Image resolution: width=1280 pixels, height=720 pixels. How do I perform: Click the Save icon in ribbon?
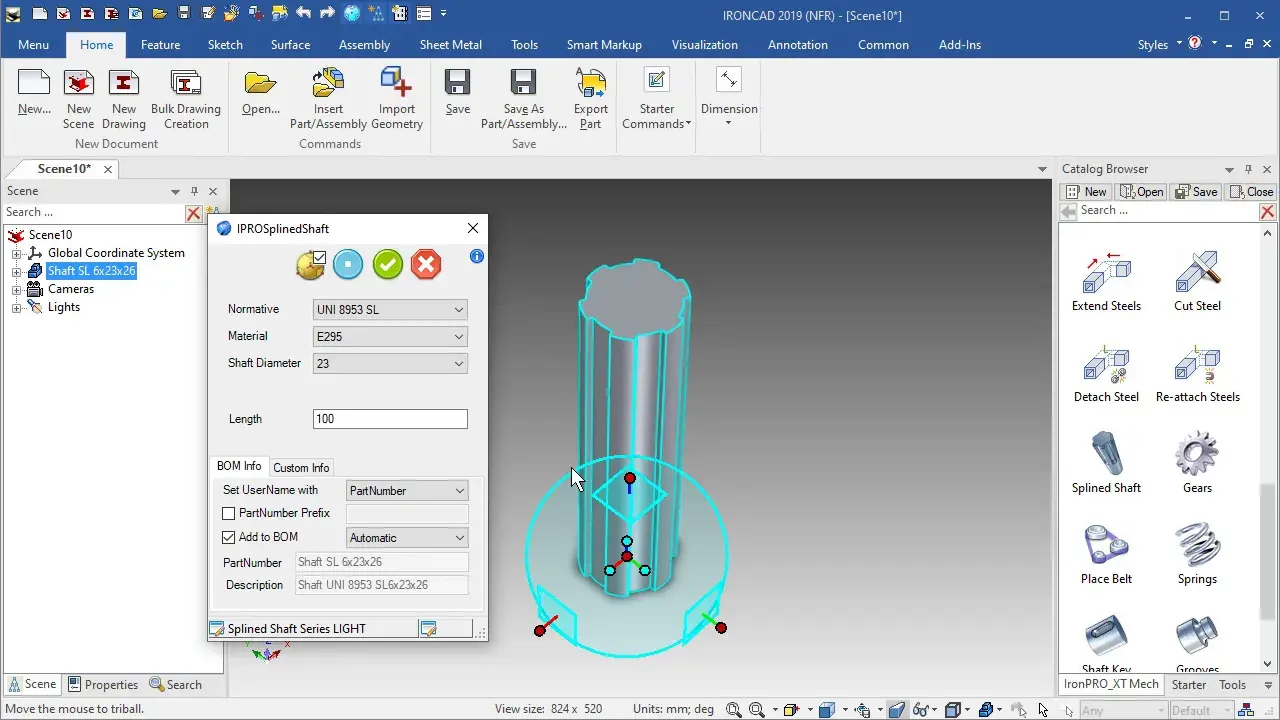[458, 93]
